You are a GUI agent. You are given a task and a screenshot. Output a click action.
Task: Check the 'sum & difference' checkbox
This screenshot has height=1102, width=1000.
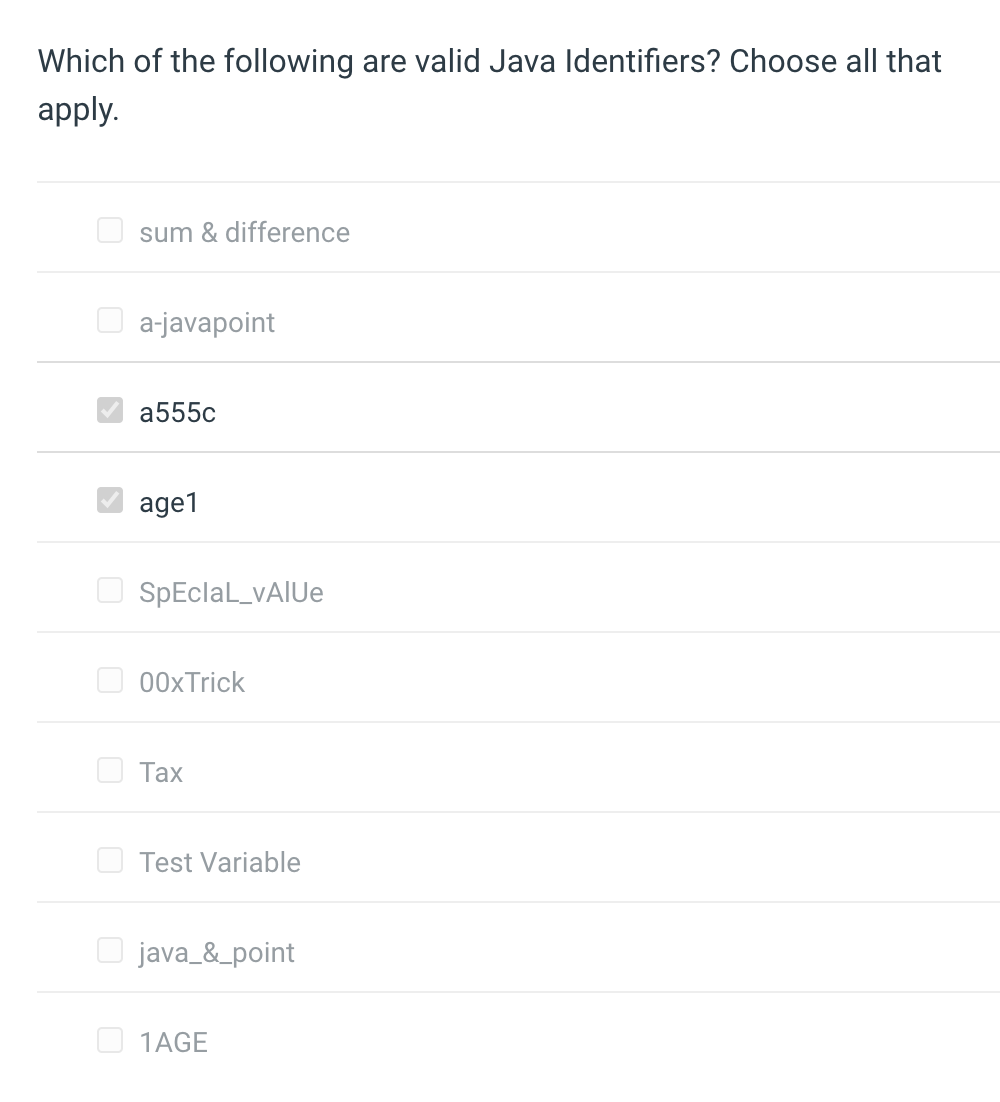[x=109, y=230]
